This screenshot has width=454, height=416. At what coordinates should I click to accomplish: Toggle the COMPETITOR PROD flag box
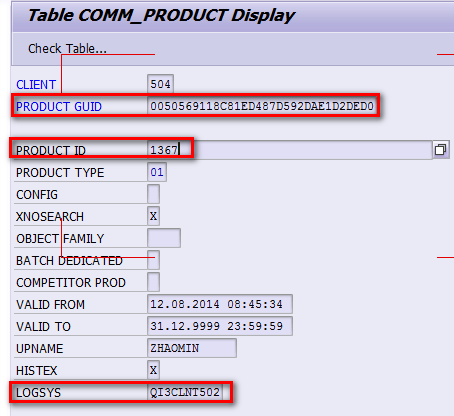point(153,282)
